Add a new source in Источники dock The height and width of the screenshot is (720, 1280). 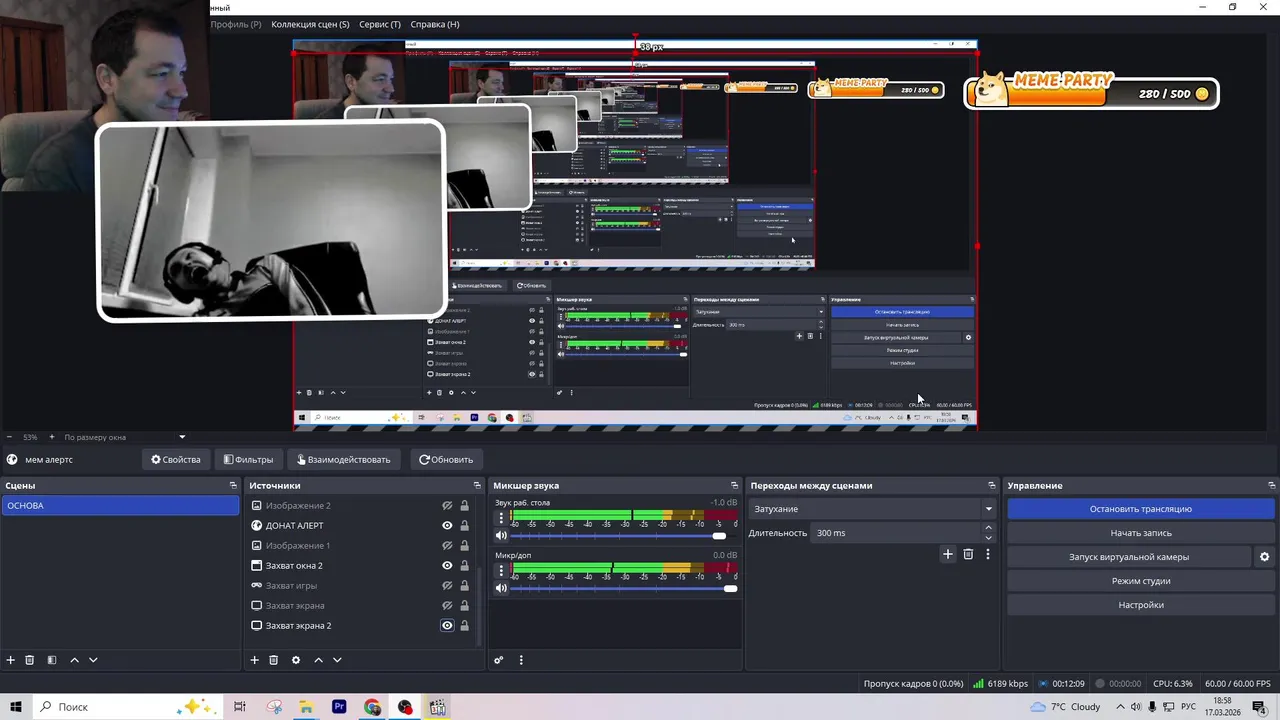[x=254, y=660]
